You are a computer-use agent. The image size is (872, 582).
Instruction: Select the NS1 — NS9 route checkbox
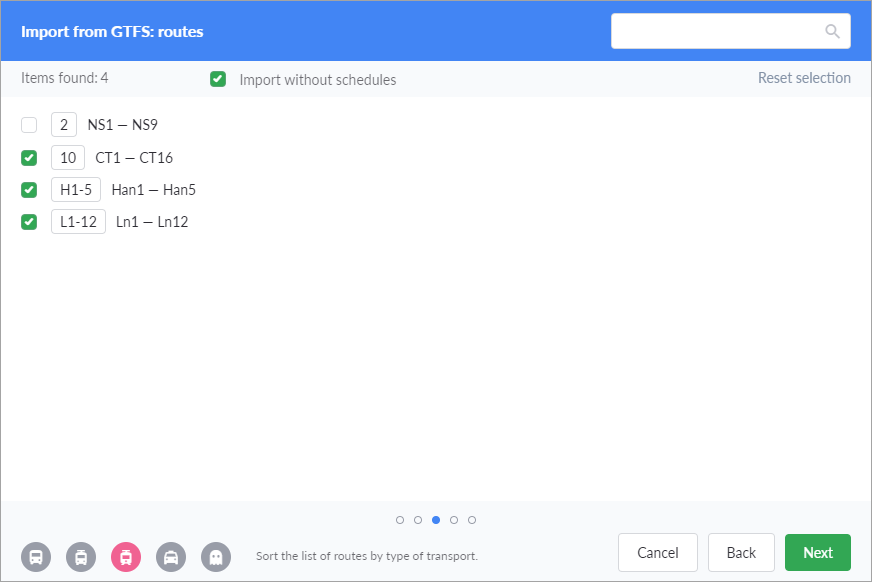pyautogui.click(x=29, y=125)
